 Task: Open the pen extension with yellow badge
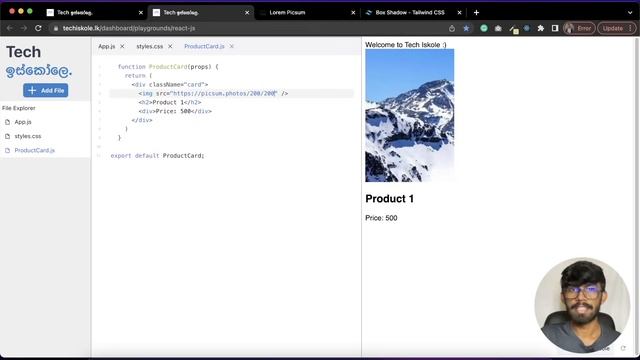point(513,29)
